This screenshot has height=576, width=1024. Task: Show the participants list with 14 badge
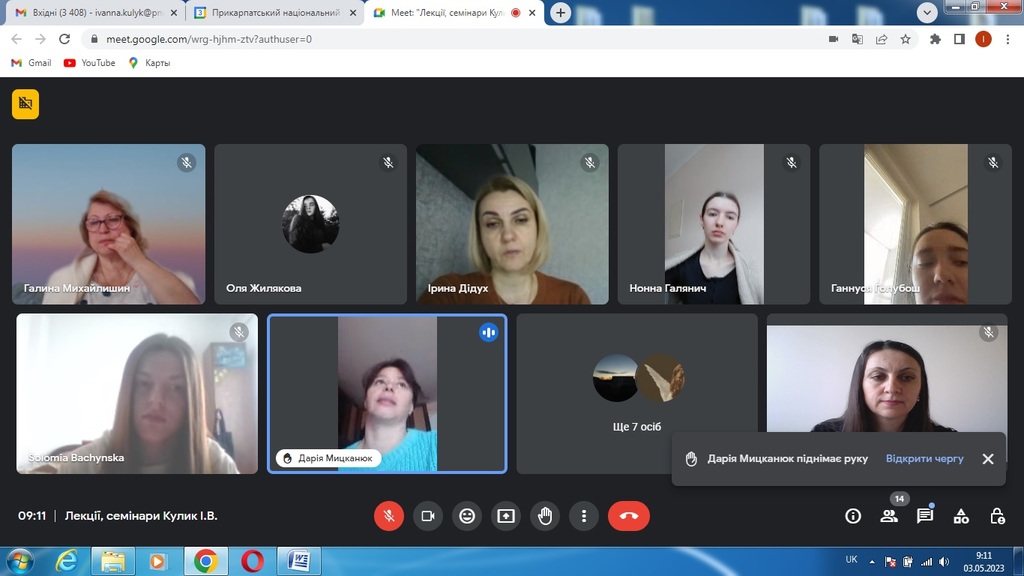tap(889, 516)
